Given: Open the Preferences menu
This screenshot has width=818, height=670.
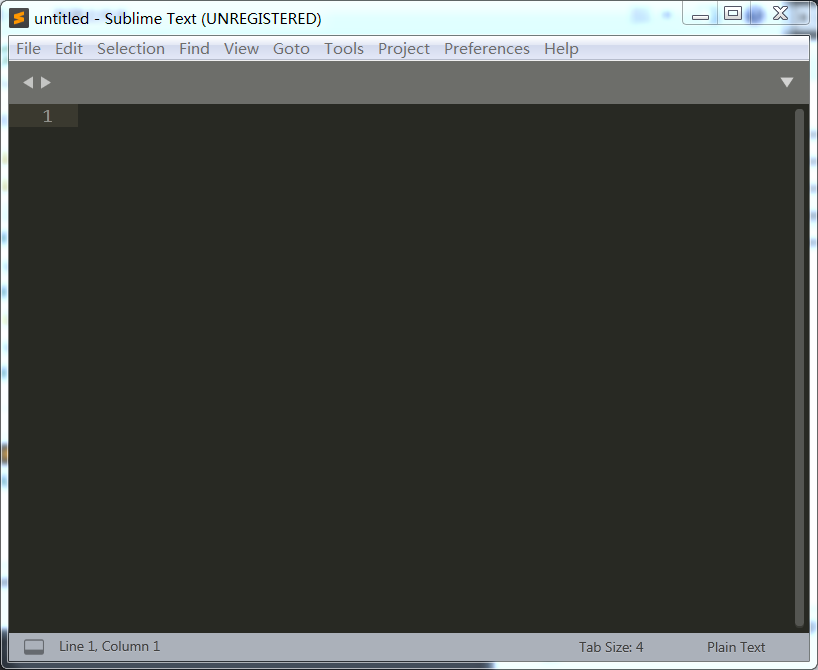Looking at the screenshot, I should click(487, 49).
